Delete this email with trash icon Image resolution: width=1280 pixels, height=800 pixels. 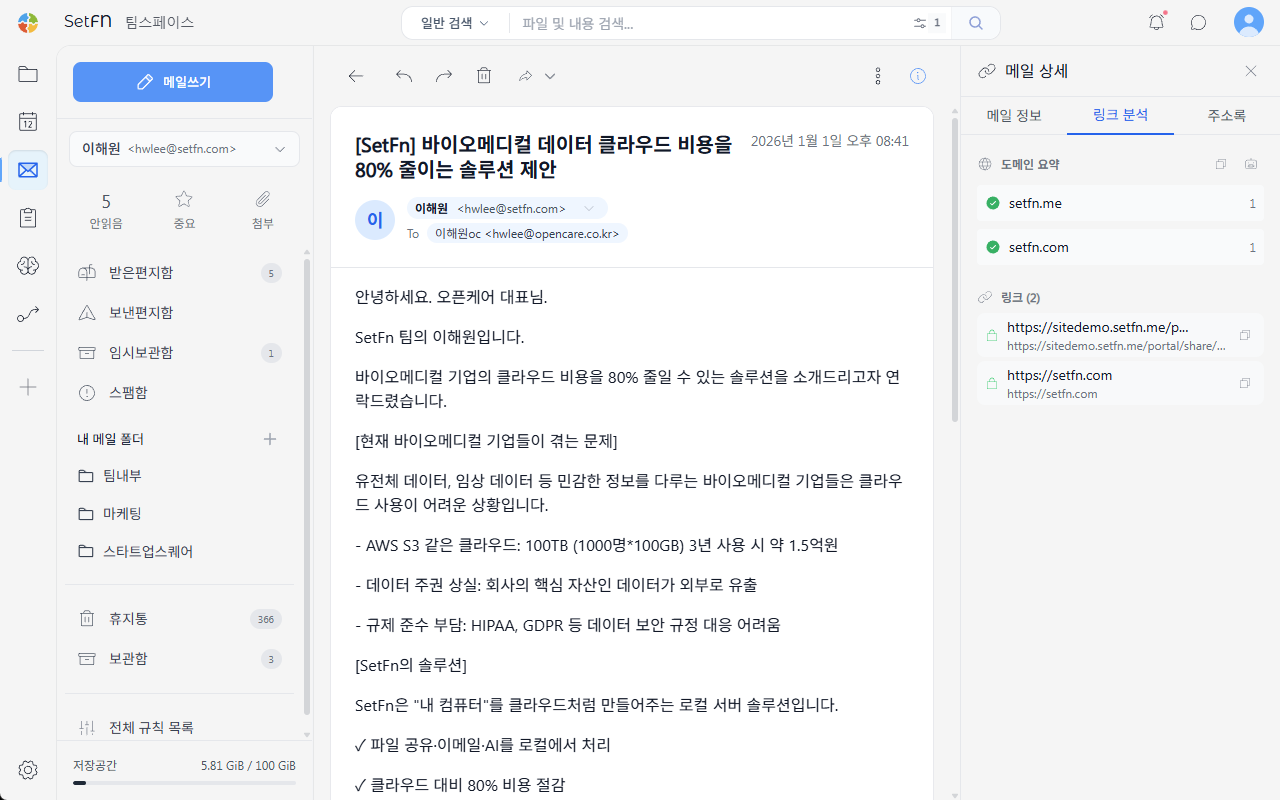click(x=484, y=76)
